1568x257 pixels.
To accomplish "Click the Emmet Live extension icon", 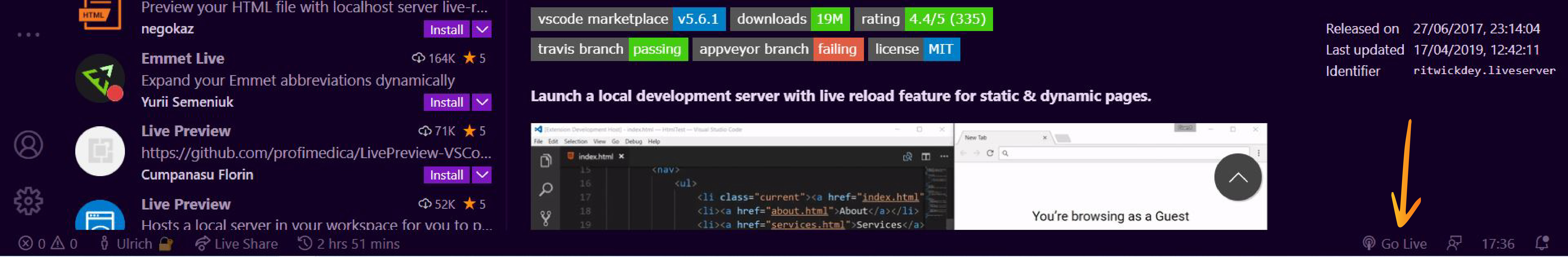I will tap(100, 78).
